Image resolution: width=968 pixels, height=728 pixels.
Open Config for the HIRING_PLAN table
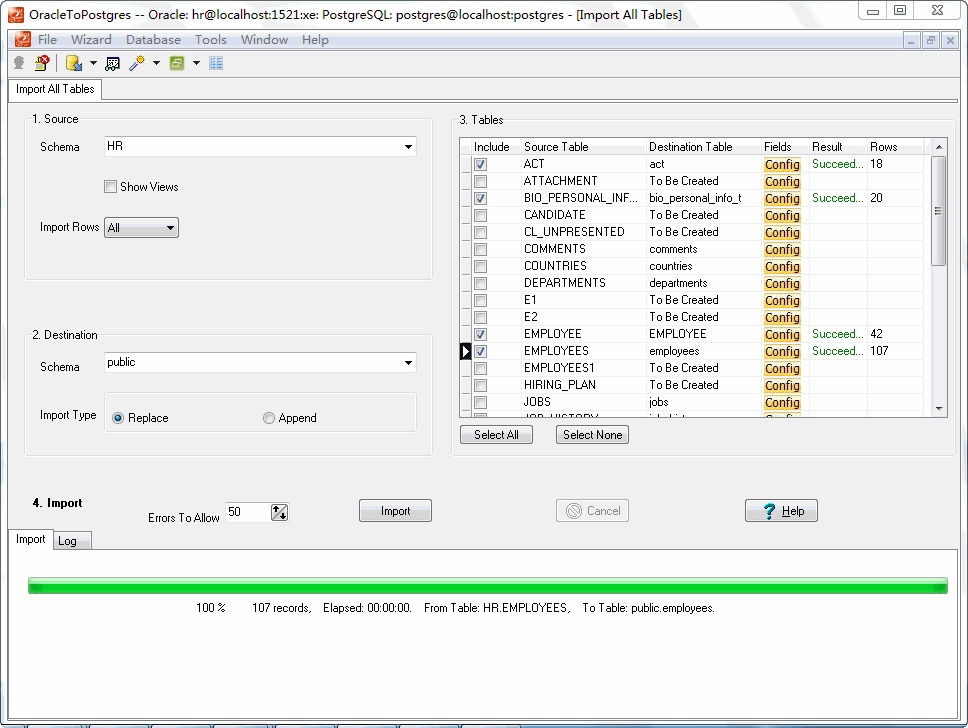[782, 385]
